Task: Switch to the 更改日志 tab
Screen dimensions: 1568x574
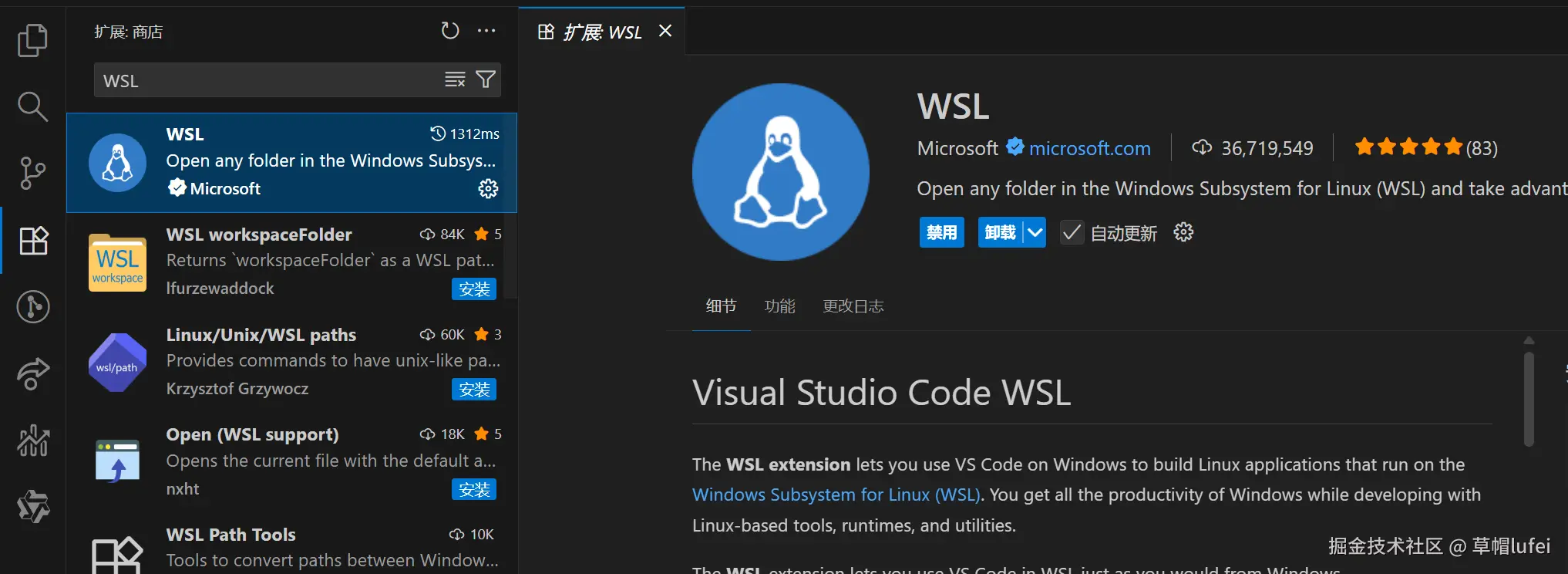Action: click(x=853, y=306)
